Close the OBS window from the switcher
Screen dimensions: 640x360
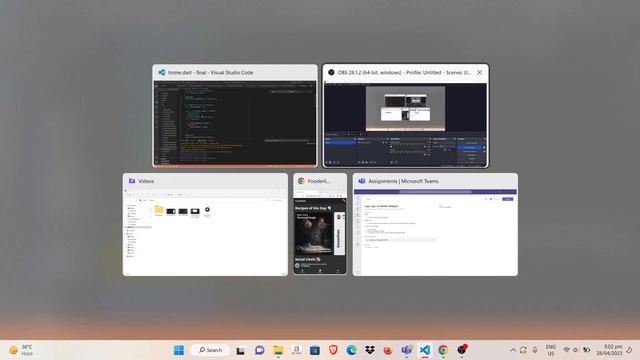tap(480, 72)
